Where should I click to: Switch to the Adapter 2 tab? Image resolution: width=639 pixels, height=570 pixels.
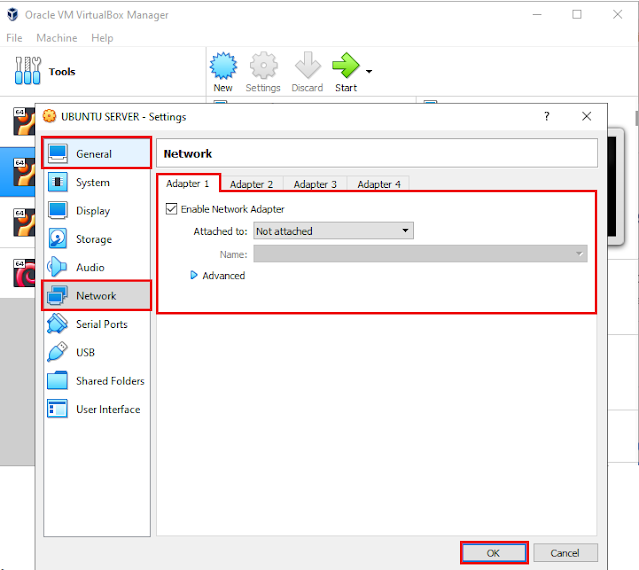coord(251,184)
